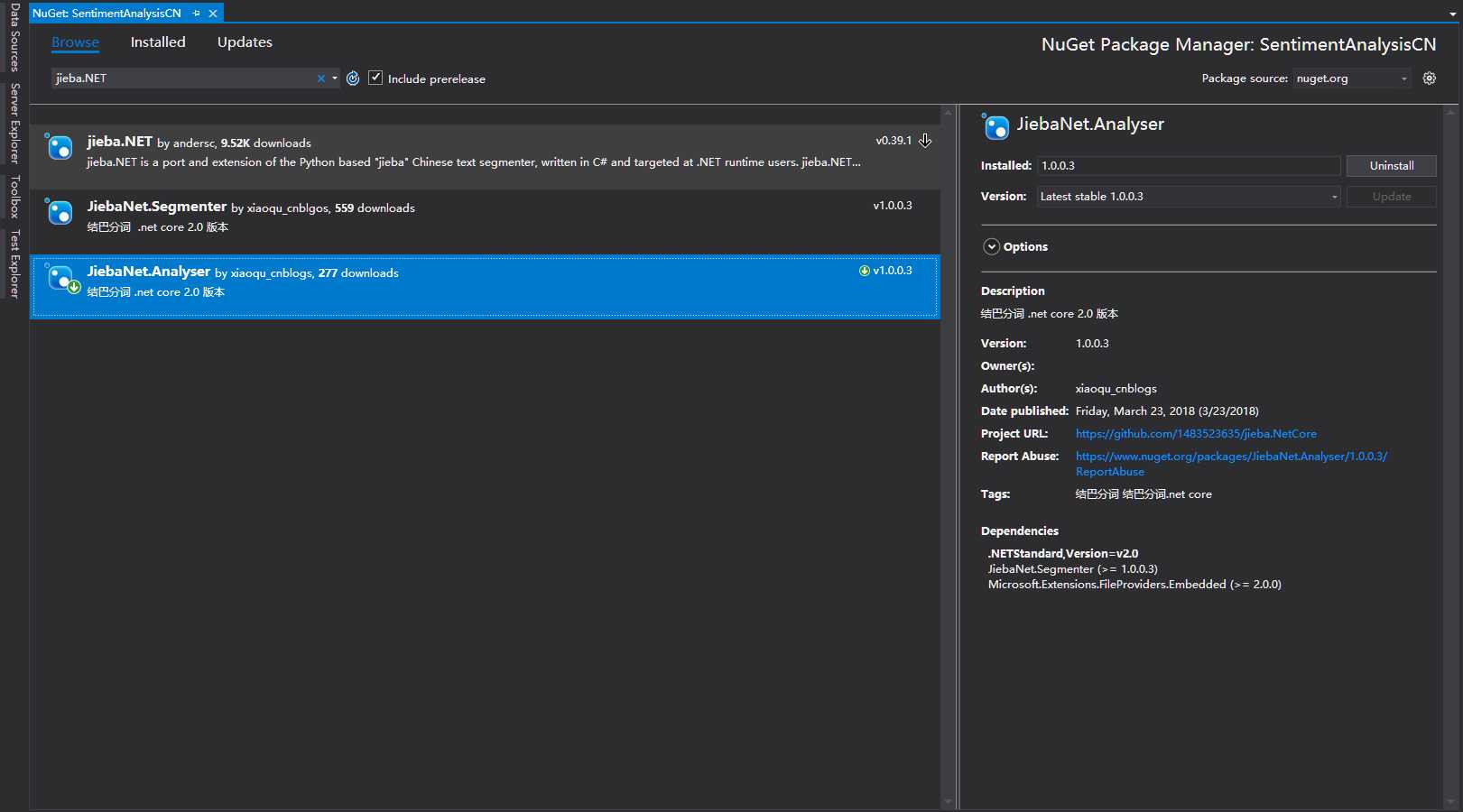Open Test Explorer side panel
Screen dimensions: 1463x812
coord(14,263)
